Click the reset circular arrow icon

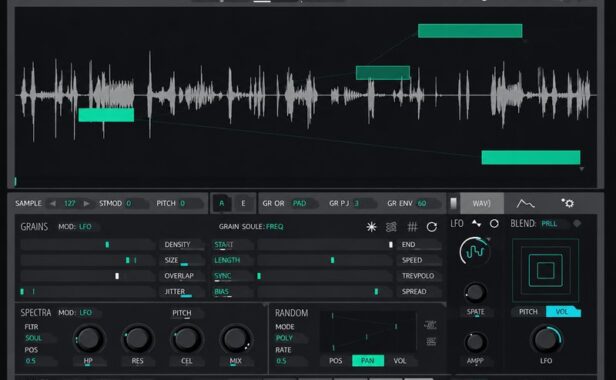coord(432,227)
